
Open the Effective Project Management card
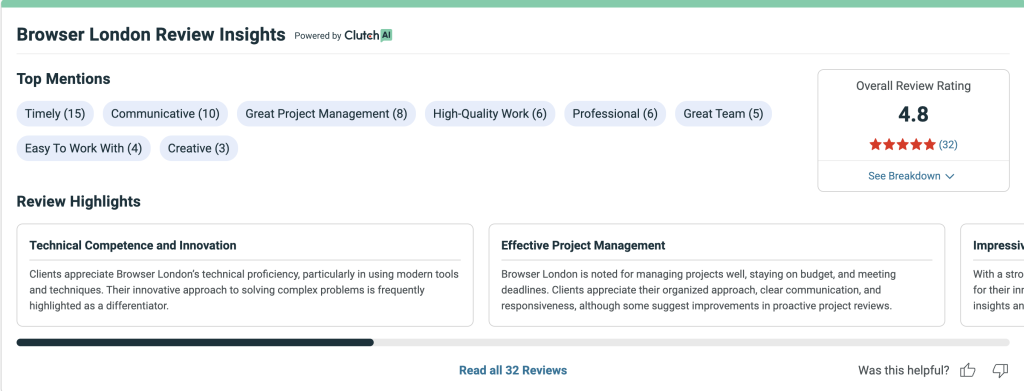pos(716,275)
